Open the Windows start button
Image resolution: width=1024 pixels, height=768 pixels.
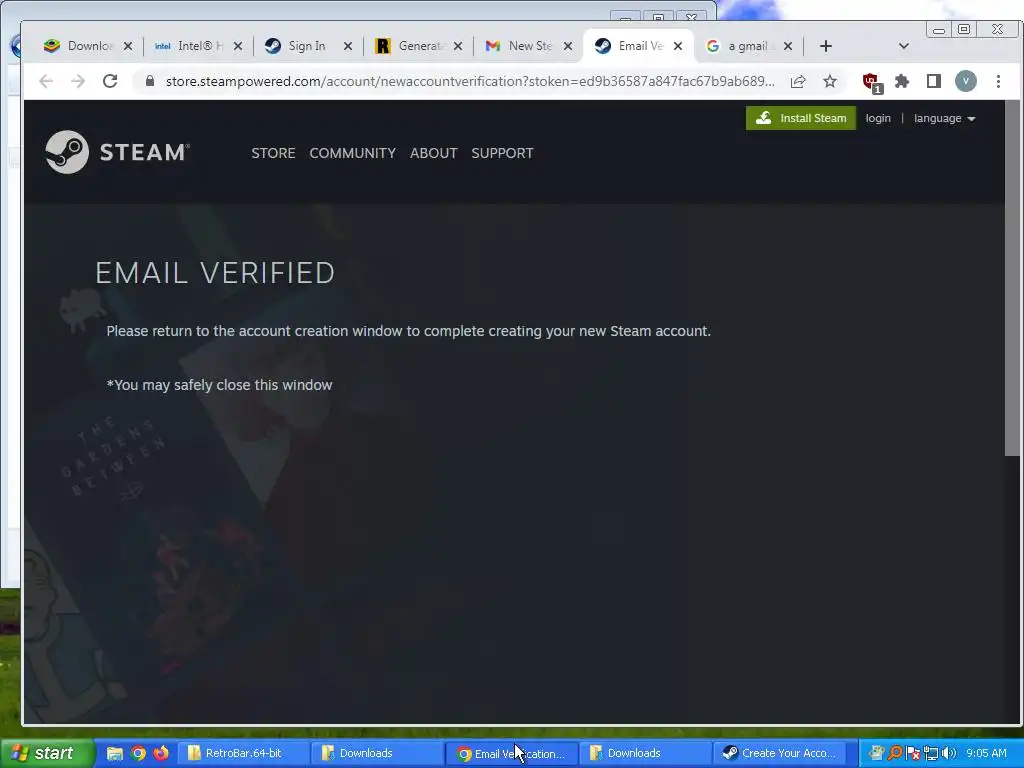[x=46, y=753]
